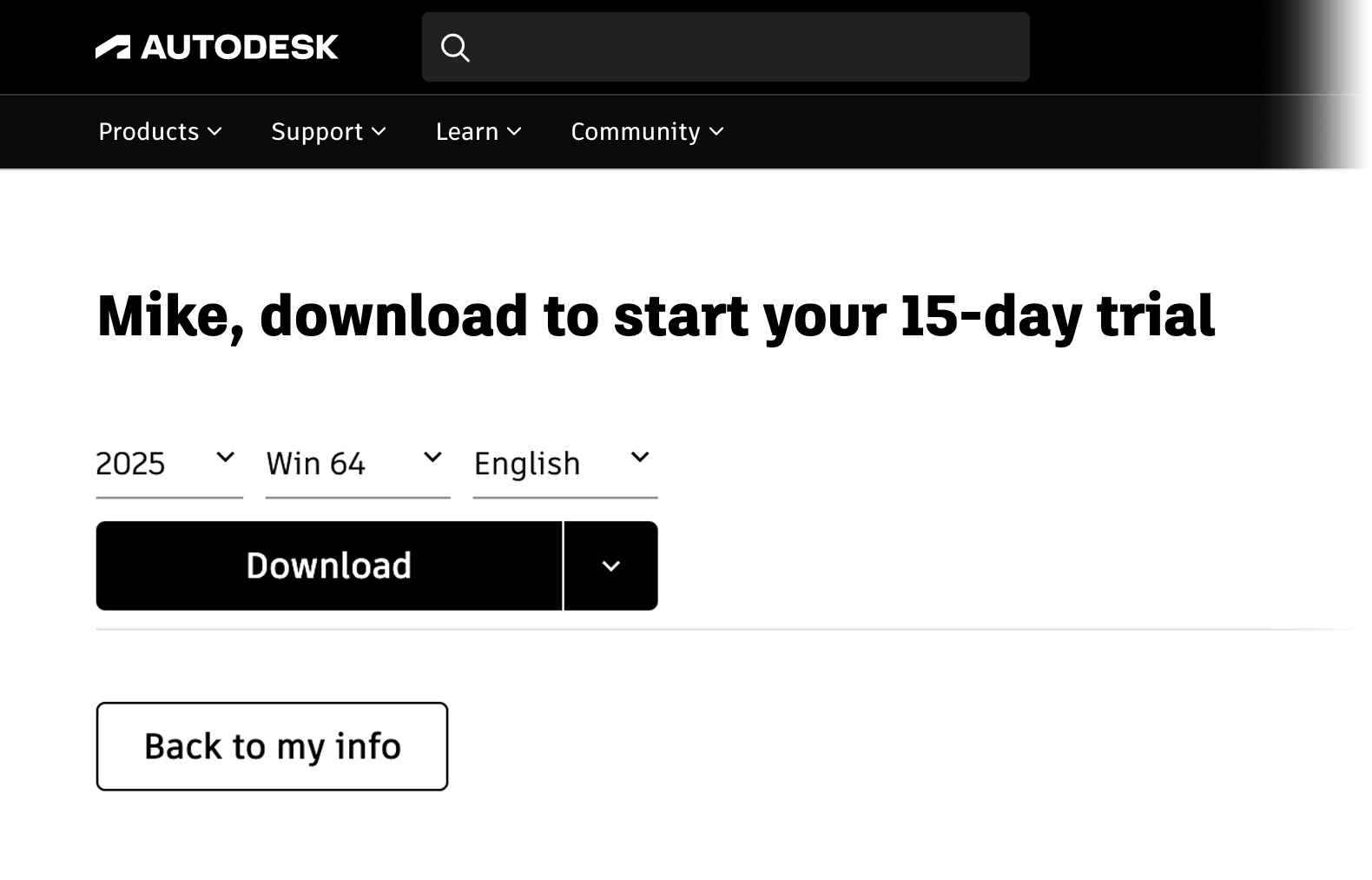Open the Learn menu
This screenshot has width=1372, height=880.
coord(467,132)
